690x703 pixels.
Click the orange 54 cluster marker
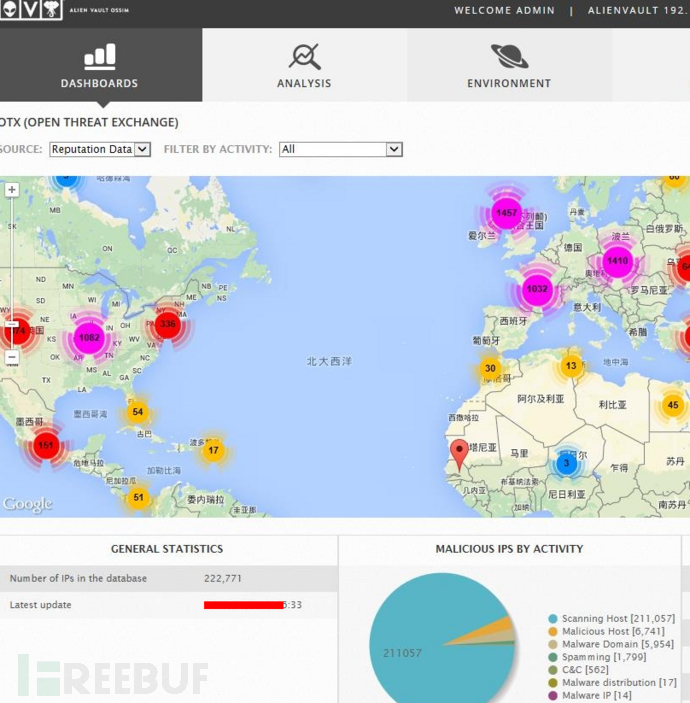(x=138, y=412)
